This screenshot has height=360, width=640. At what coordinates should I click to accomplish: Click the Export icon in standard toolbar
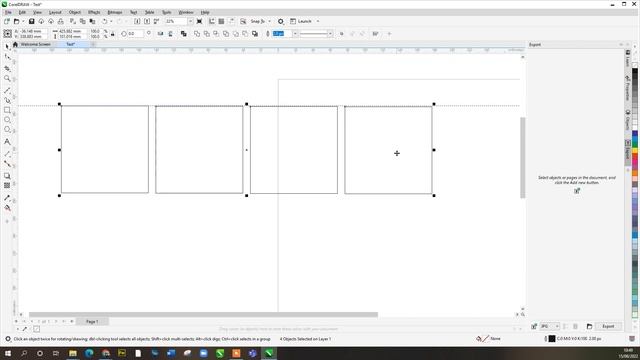pos(147,21)
